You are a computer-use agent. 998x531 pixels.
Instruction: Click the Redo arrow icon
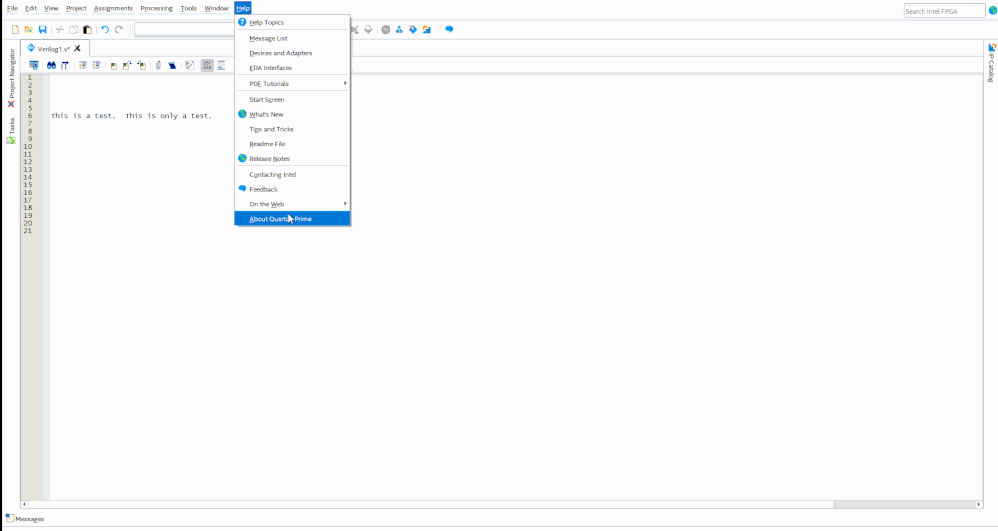pos(119,29)
